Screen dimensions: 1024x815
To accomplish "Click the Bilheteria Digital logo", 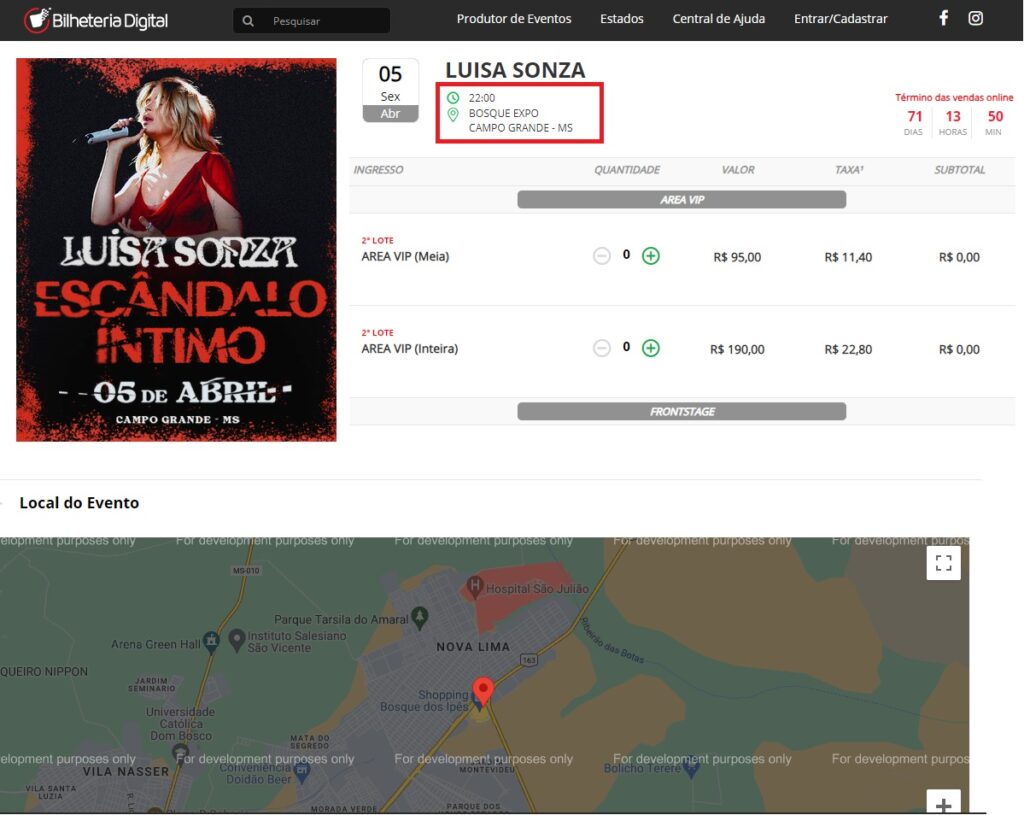I will coord(96,20).
